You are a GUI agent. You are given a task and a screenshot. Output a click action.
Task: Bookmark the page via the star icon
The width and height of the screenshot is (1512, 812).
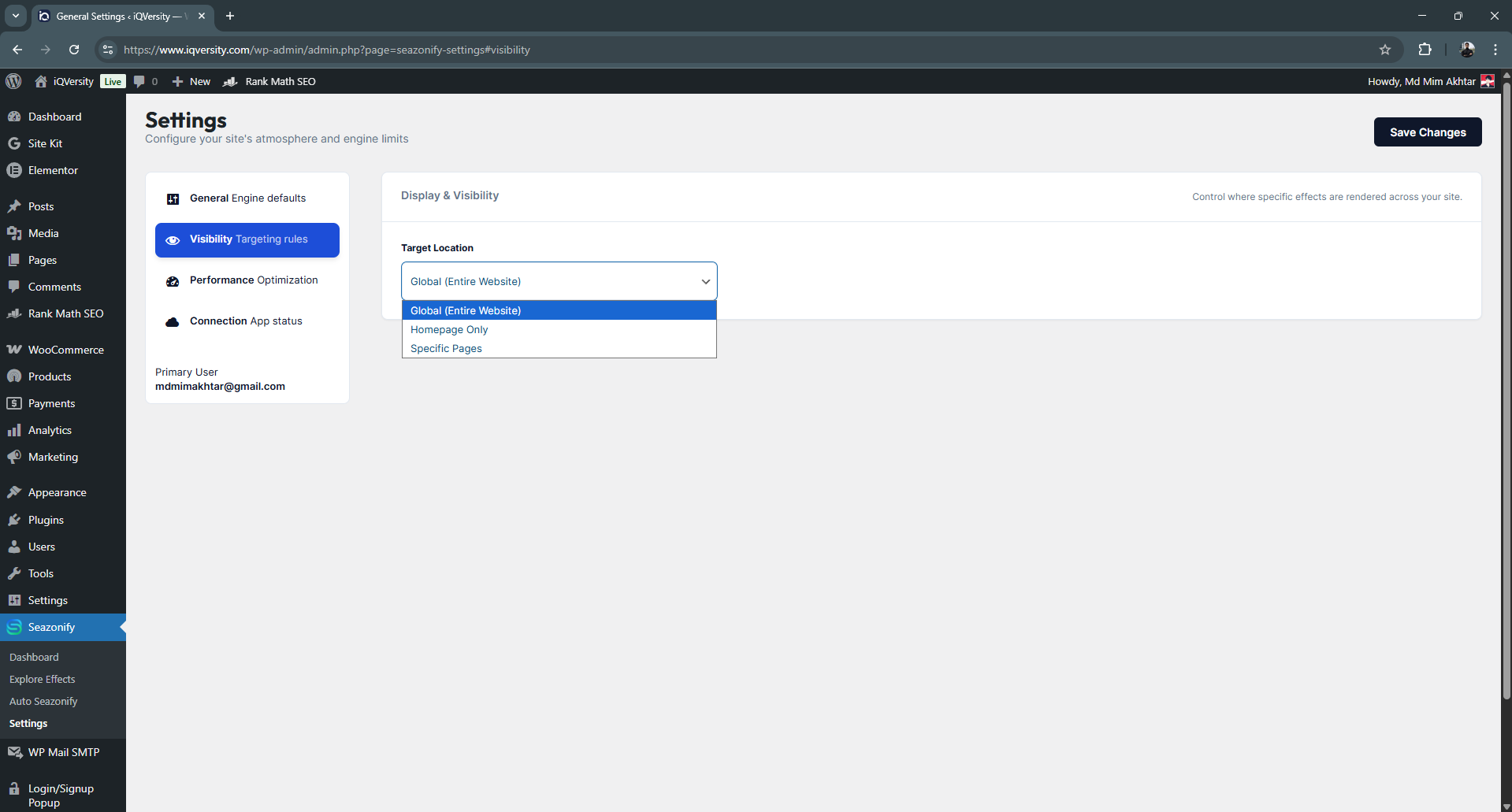1386,50
